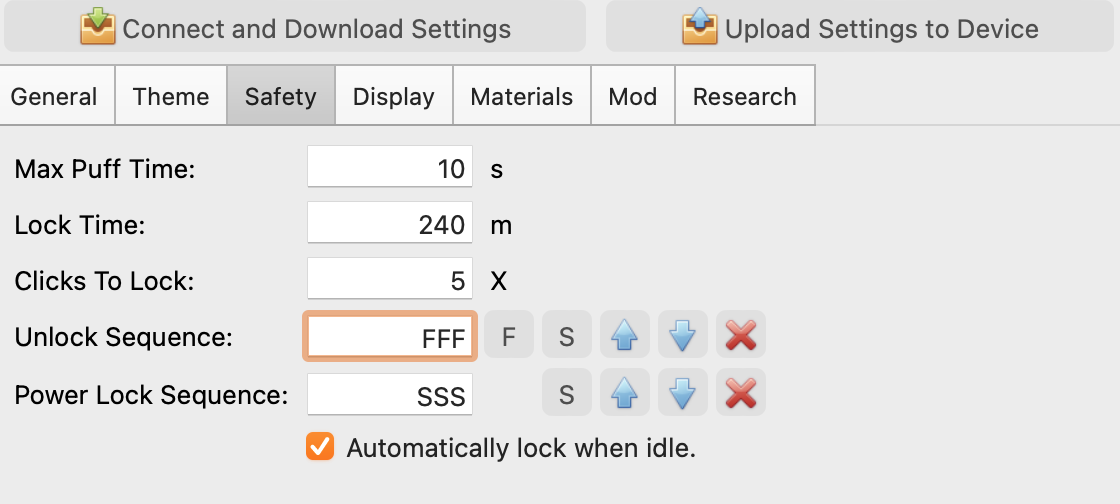Add S to the Power Lock Sequence
The width and height of the screenshot is (1120, 504).
tap(567, 395)
